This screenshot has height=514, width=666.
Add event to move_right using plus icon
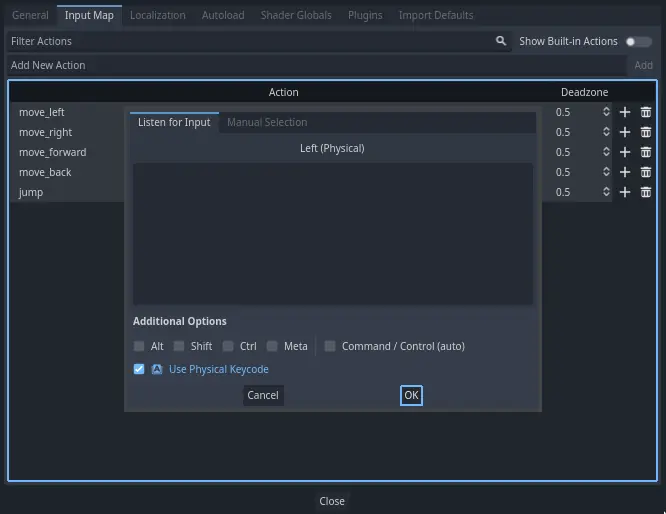(x=625, y=132)
